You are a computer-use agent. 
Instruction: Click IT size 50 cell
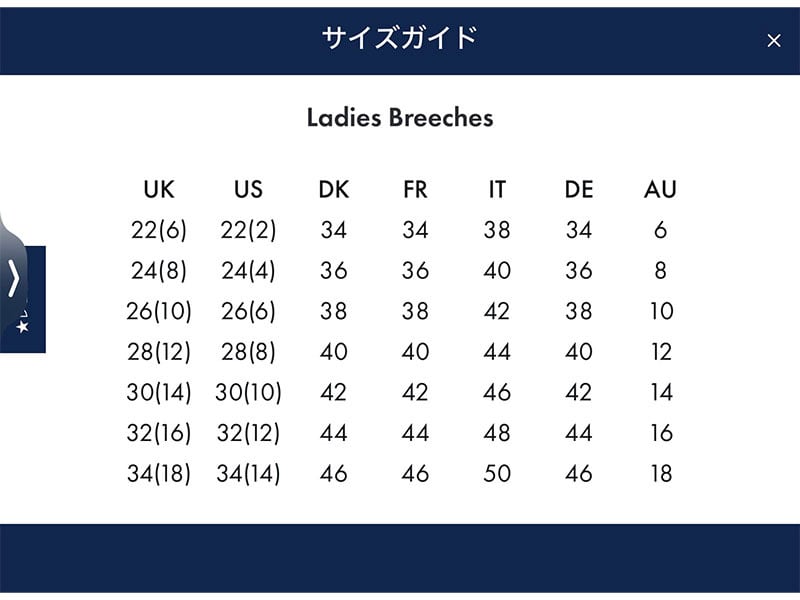(497, 473)
